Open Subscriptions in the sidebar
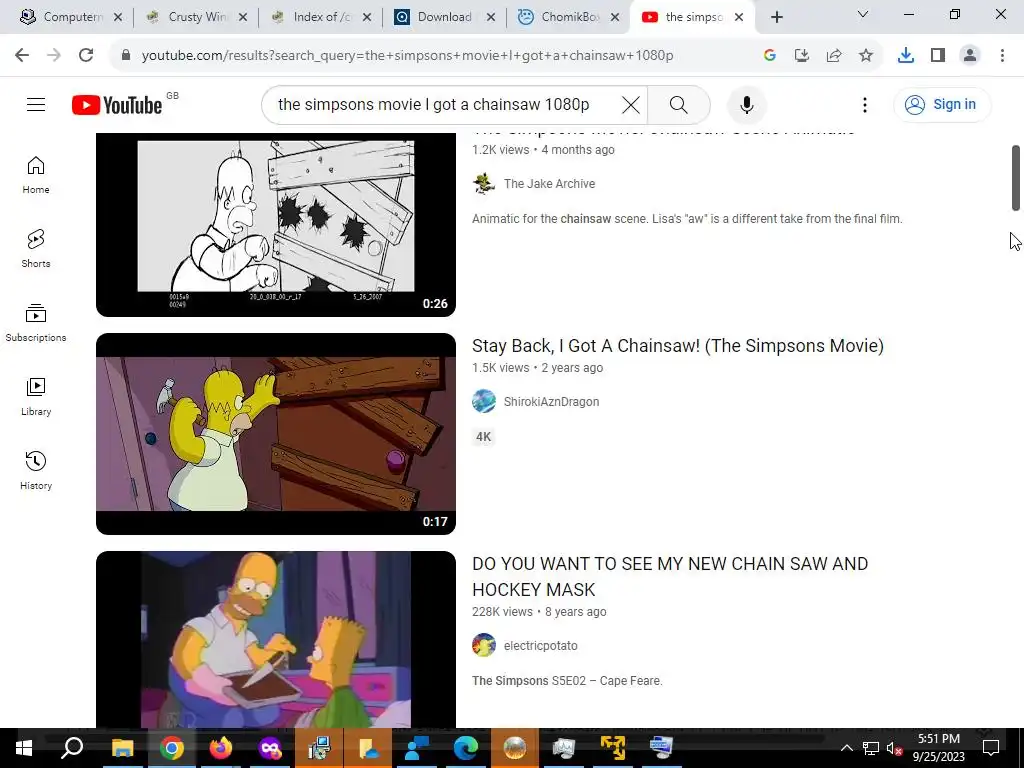Image resolution: width=1024 pixels, height=768 pixels. (36, 323)
